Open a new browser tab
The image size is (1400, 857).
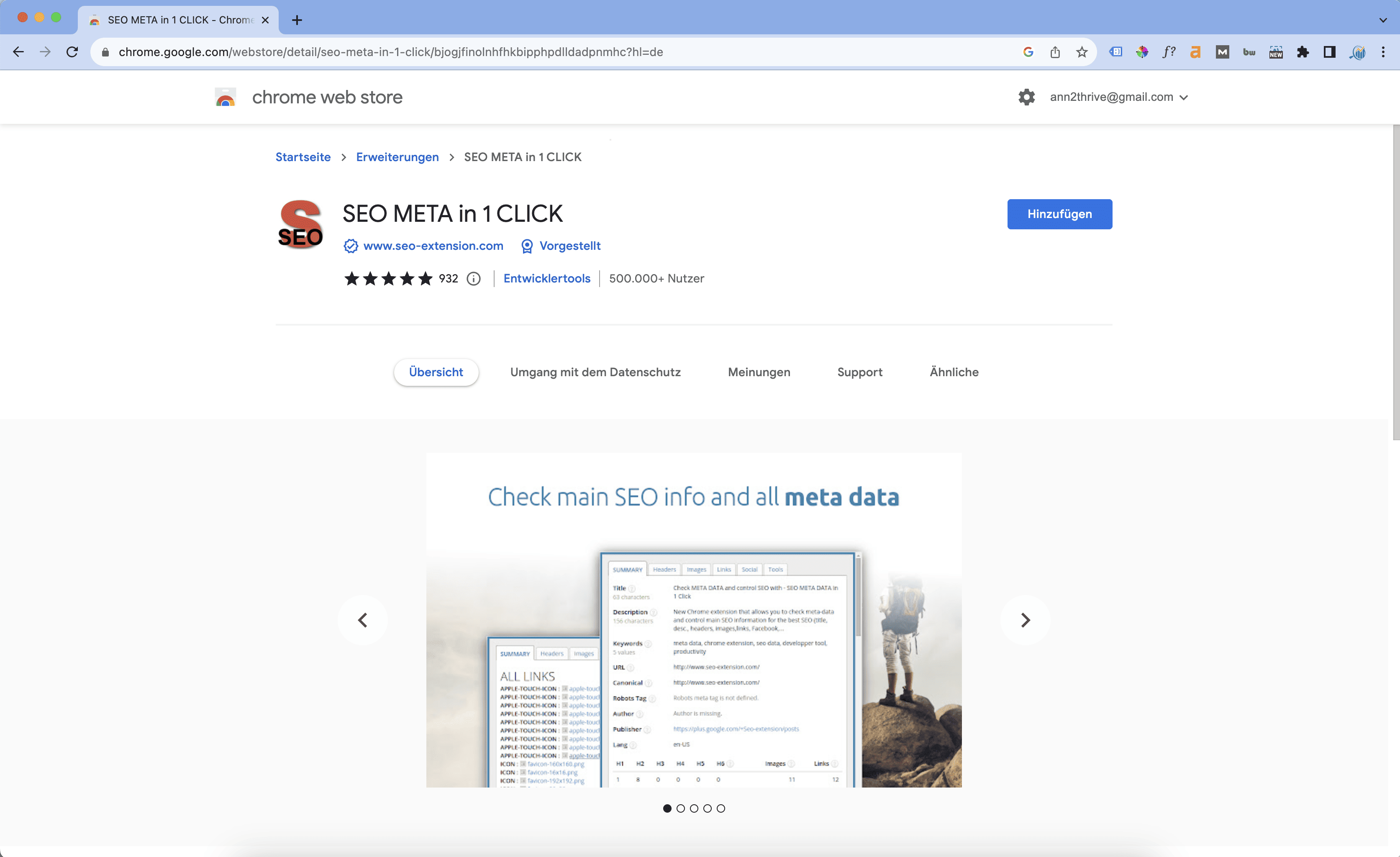(297, 20)
